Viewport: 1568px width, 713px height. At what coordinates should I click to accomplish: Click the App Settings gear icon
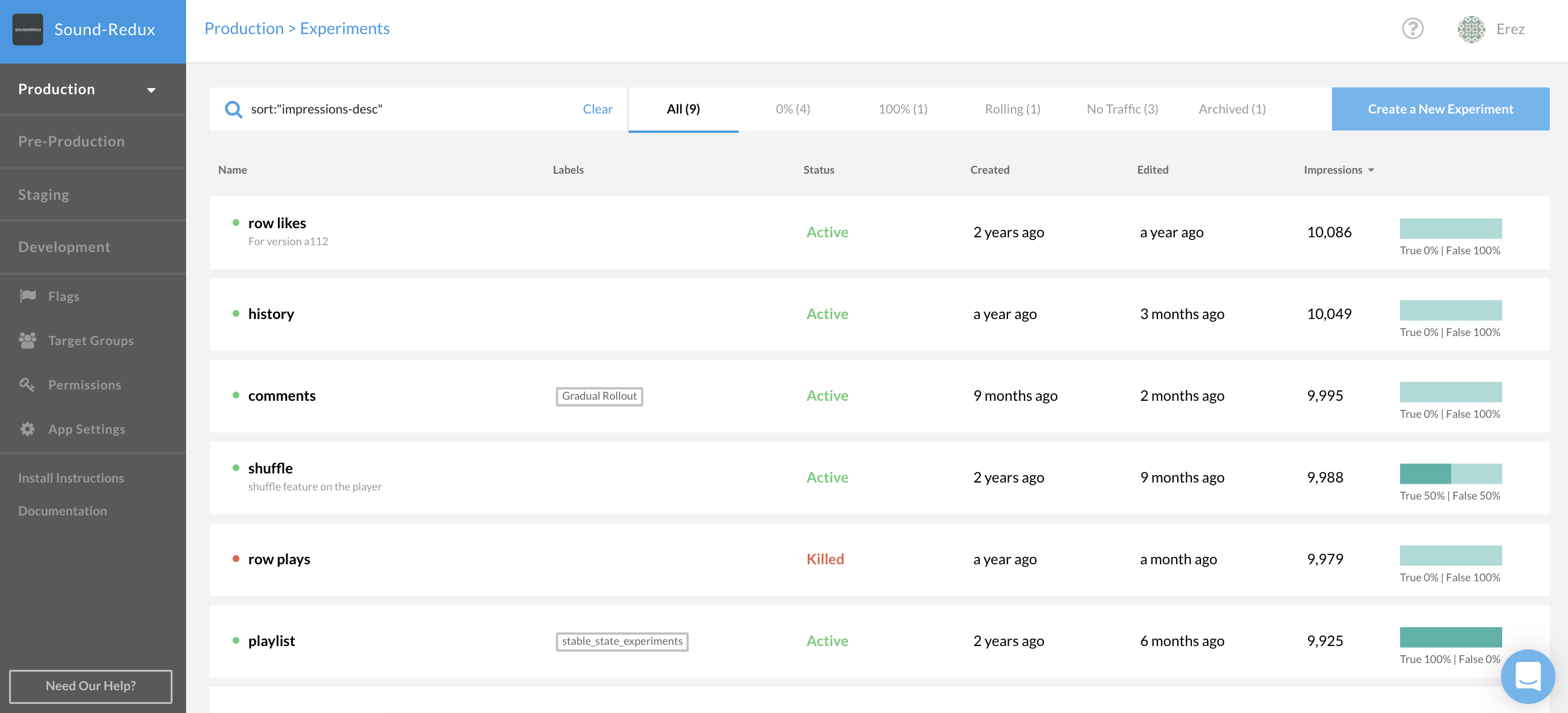pyautogui.click(x=27, y=429)
